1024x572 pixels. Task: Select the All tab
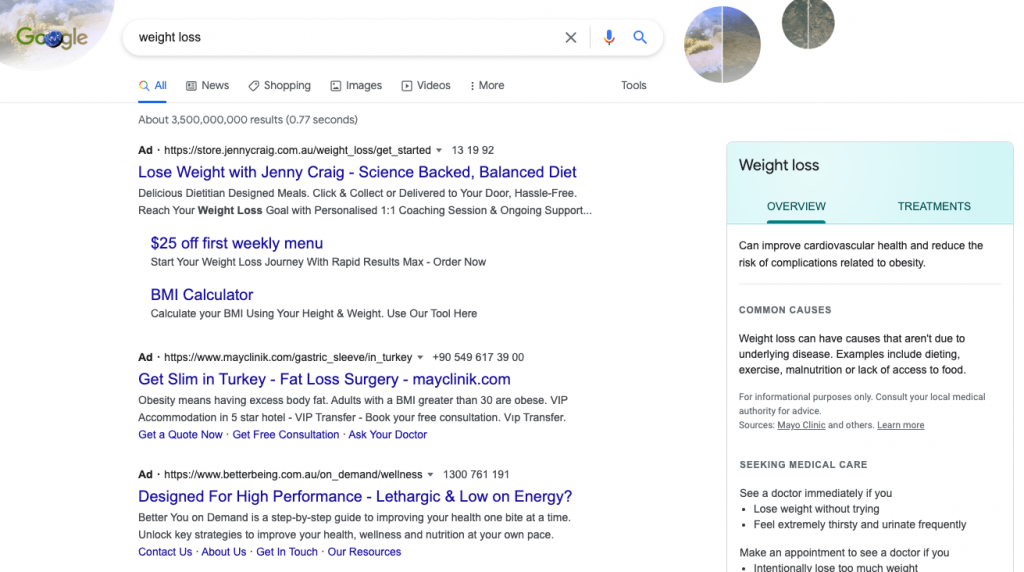click(152, 86)
